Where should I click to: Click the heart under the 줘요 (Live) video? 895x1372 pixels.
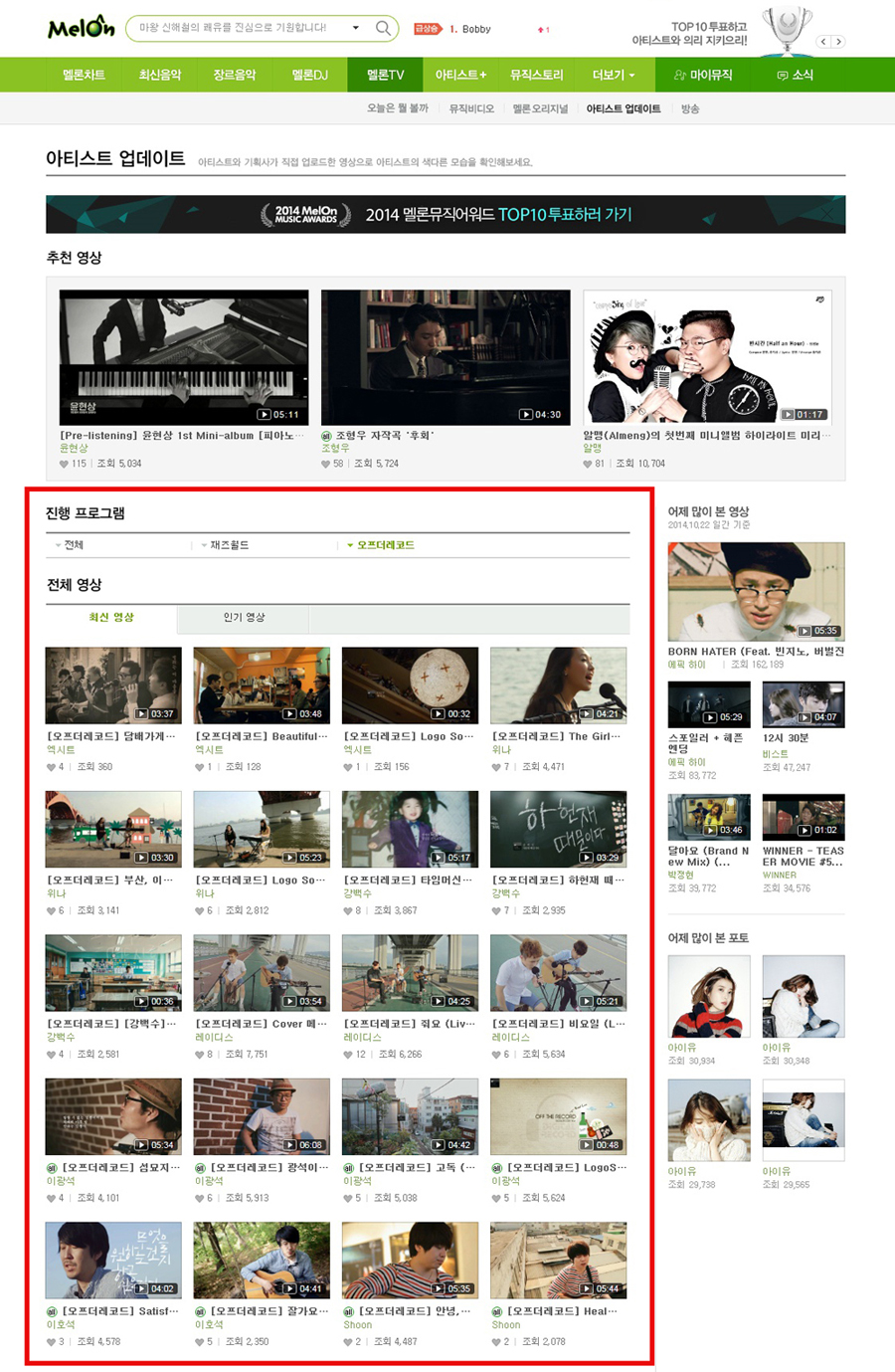pyautogui.click(x=348, y=1054)
